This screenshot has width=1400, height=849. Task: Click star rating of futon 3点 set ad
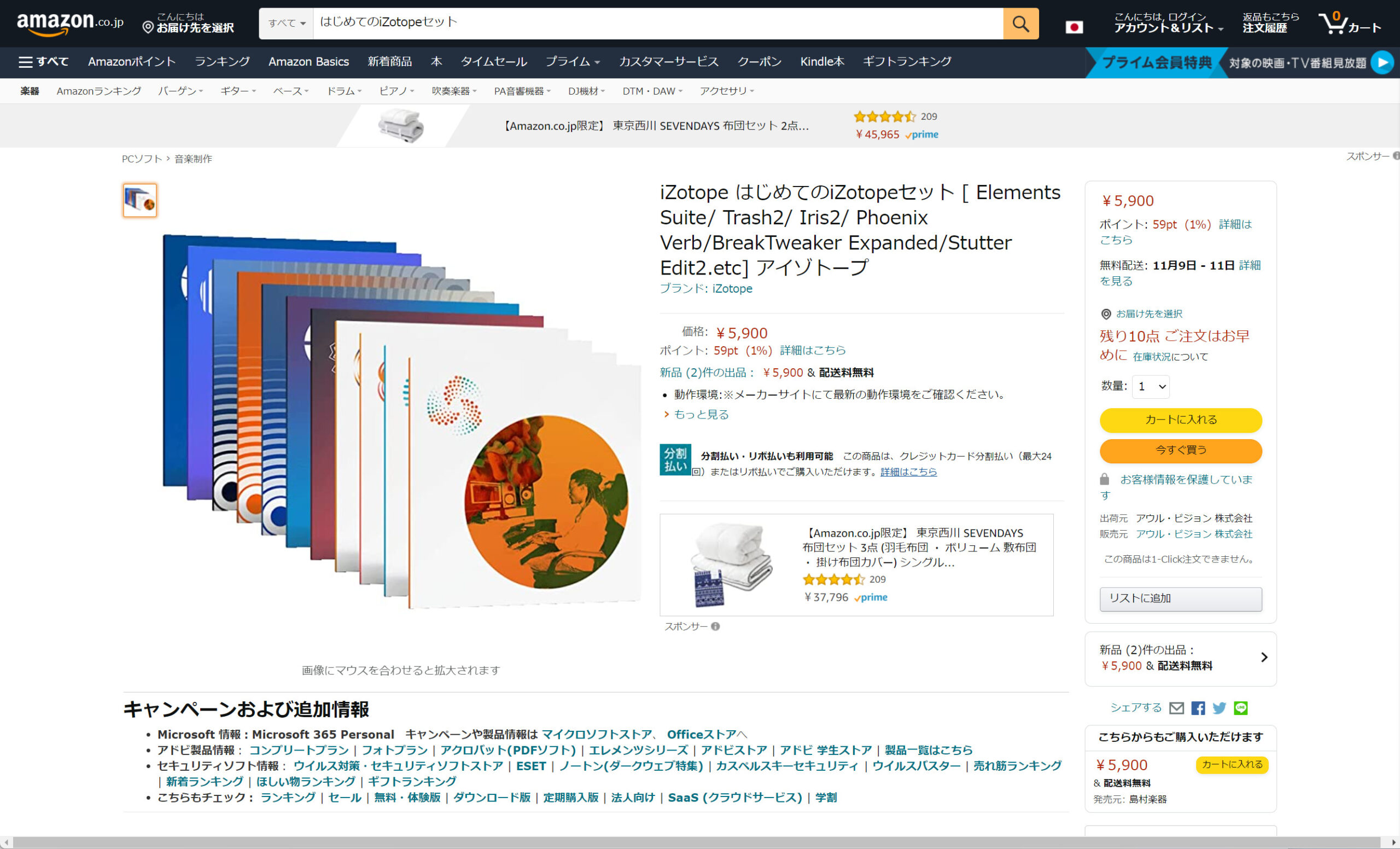click(x=833, y=580)
